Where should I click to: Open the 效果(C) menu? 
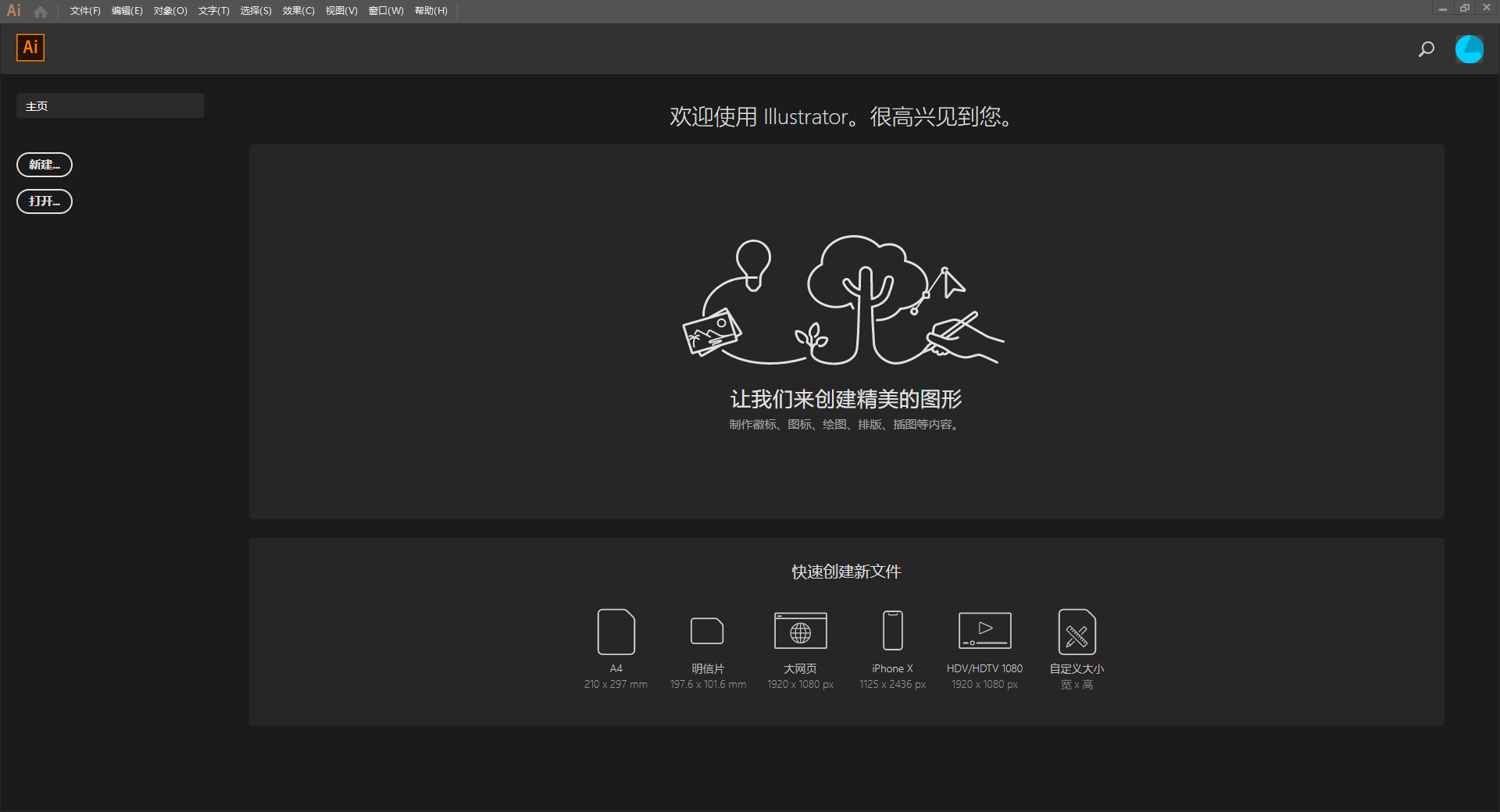click(298, 11)
